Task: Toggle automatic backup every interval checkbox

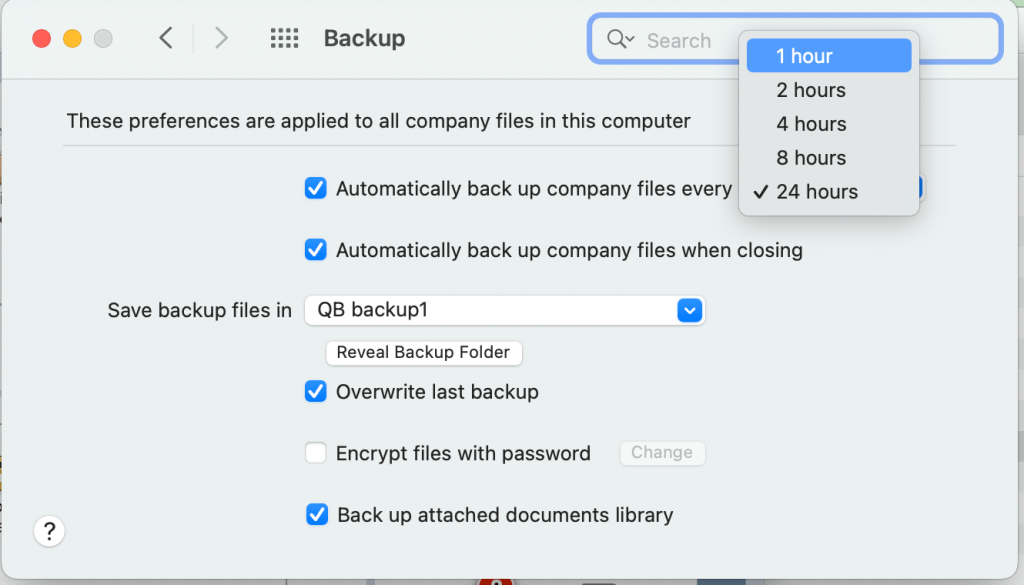Action: [315, 188]
